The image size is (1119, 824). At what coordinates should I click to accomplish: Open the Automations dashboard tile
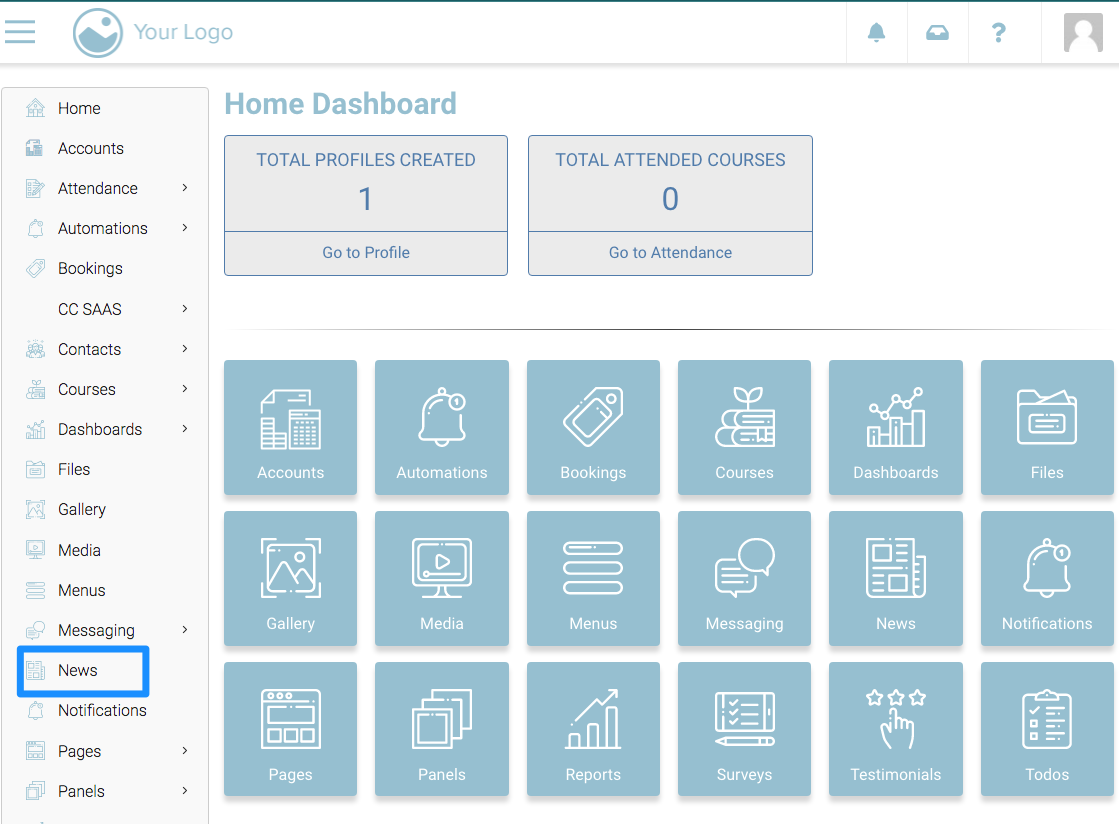pos(441,428)
